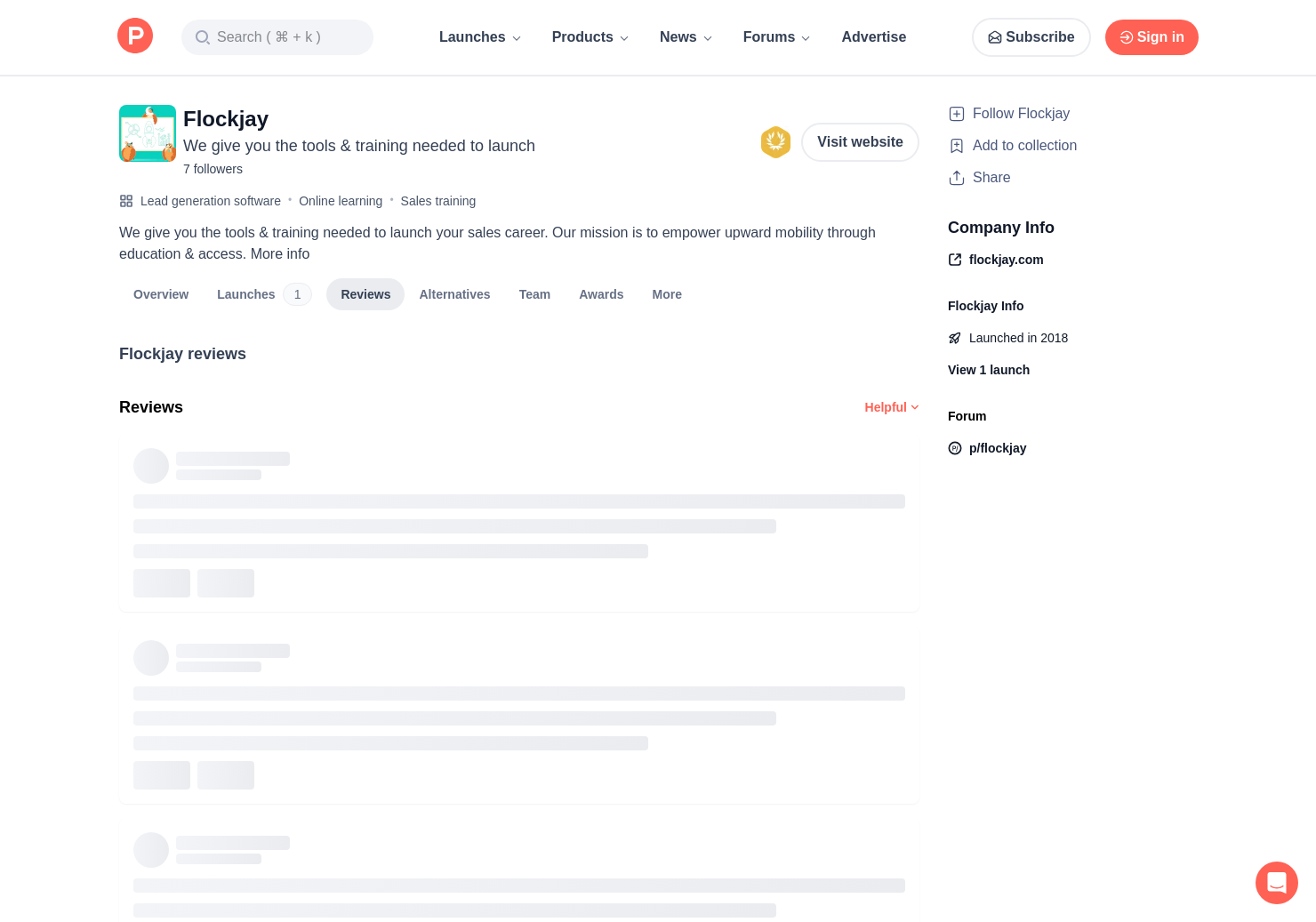The width and height of the screenshot is (1316, 922).
Task: Click the golden award badge icon
Action: (775, 142)
